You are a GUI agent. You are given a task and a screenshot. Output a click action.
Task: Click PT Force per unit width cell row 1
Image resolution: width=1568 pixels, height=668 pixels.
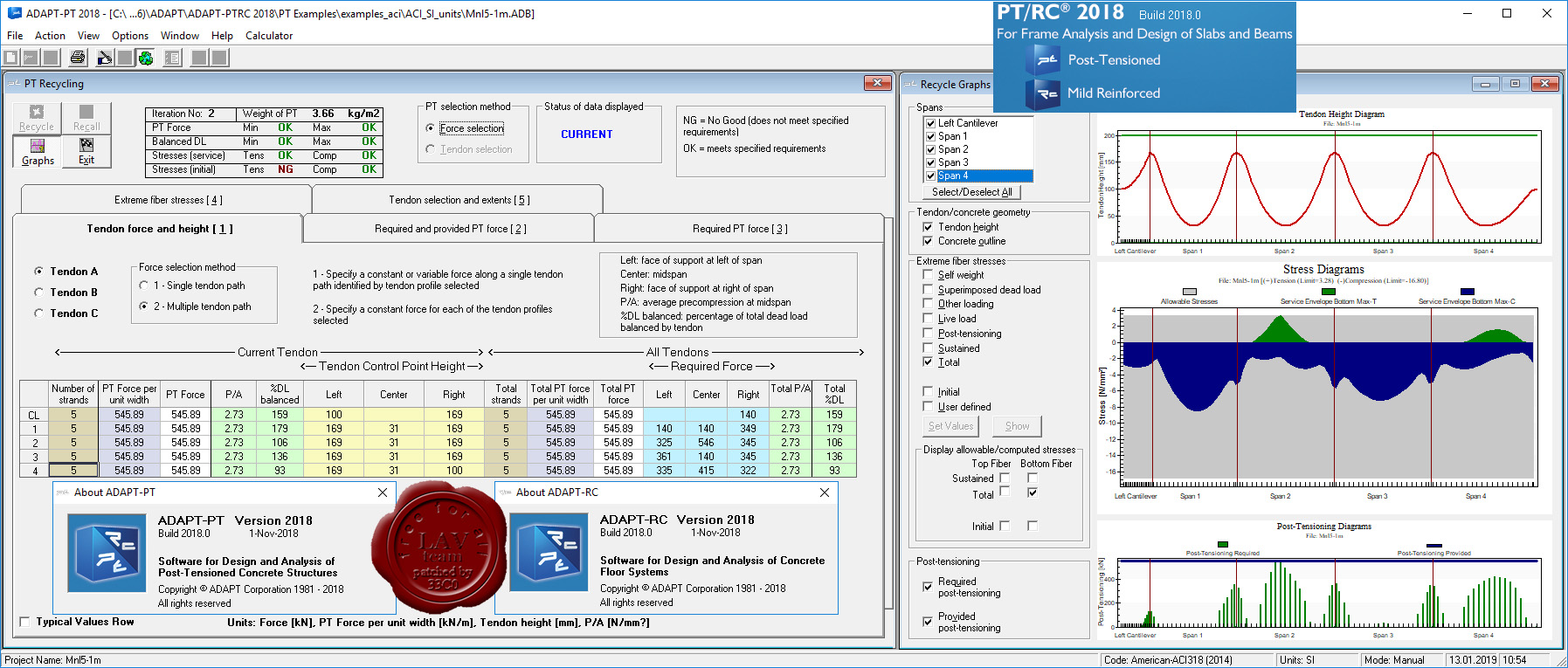tap(129, 429)
